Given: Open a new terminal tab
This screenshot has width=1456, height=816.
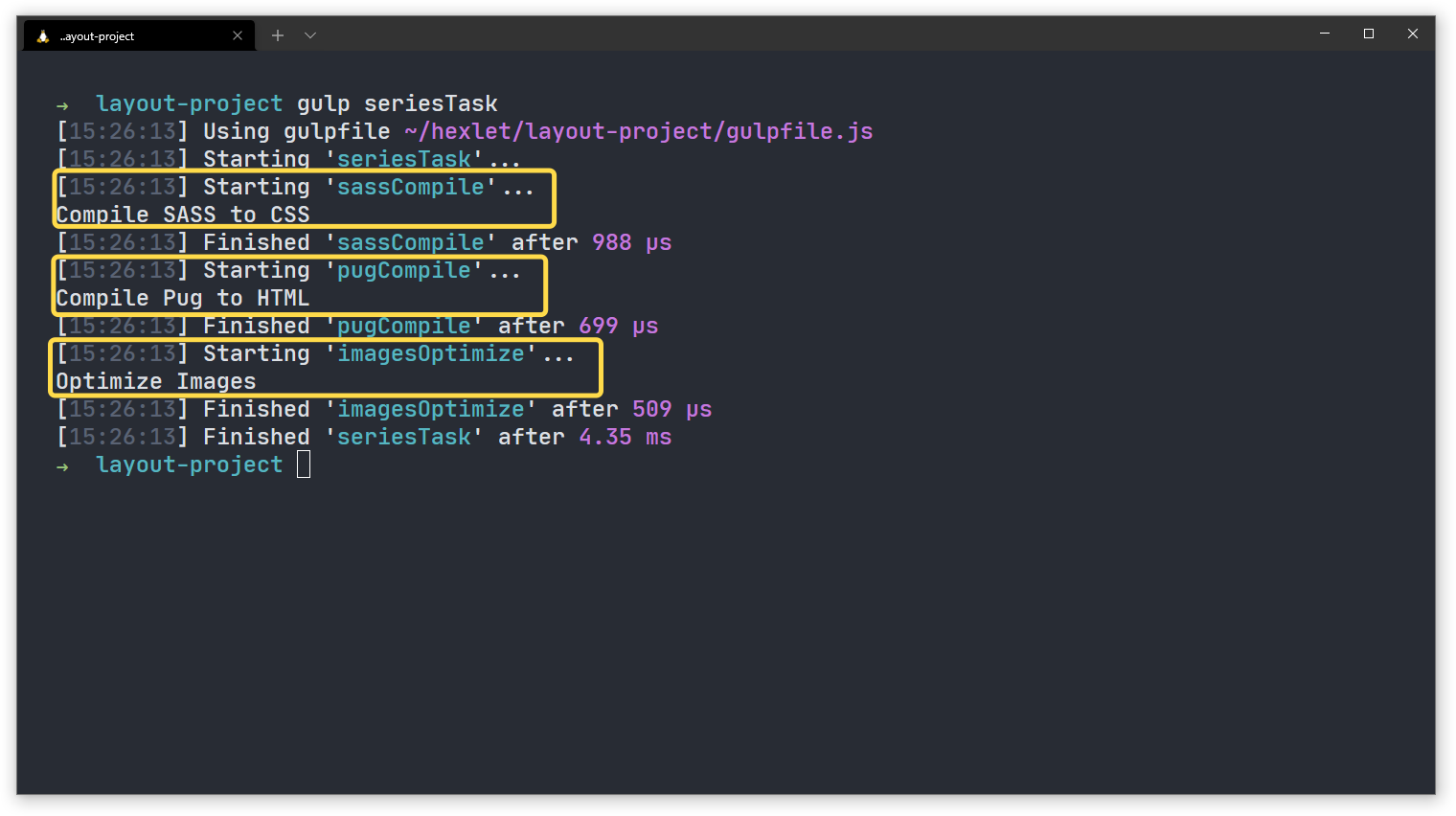Looking at the screenshot, I should 278,34.
